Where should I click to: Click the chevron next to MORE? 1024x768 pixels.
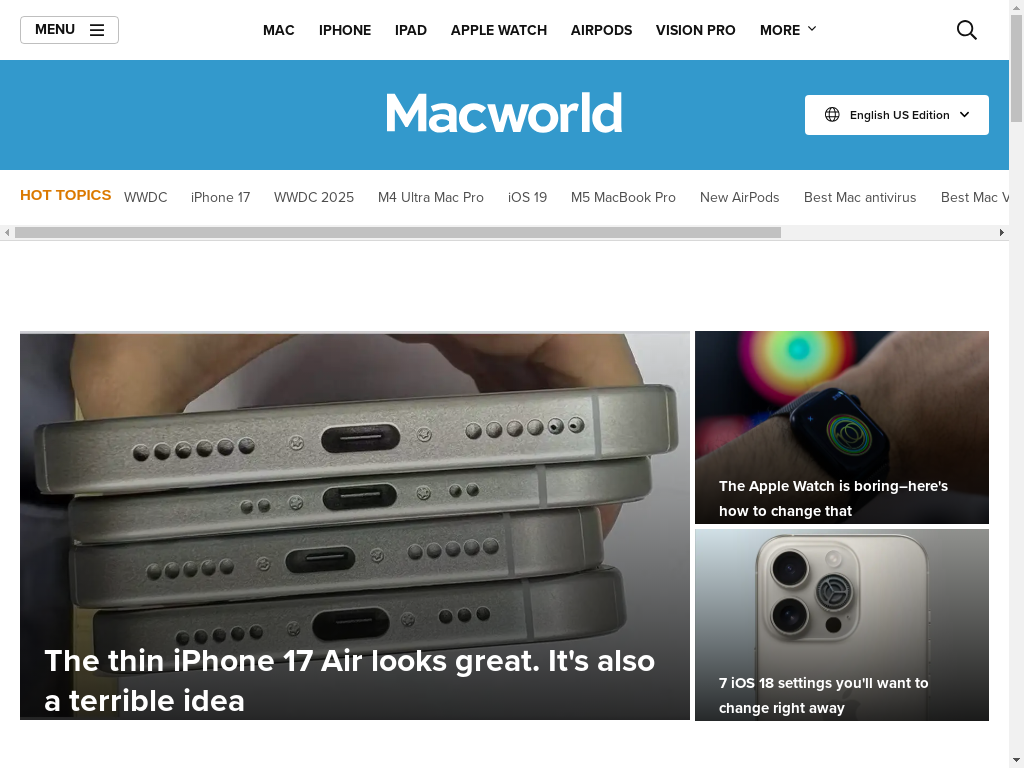[812, 29]
